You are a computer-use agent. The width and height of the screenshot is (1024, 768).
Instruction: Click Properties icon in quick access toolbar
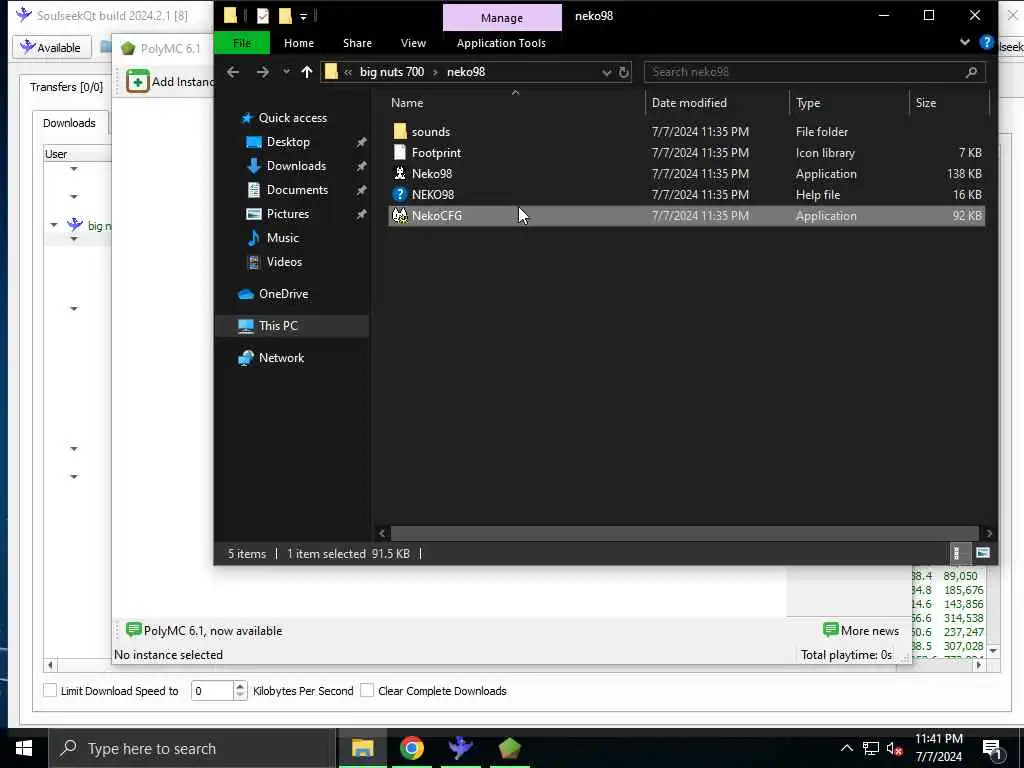[263, 16]
